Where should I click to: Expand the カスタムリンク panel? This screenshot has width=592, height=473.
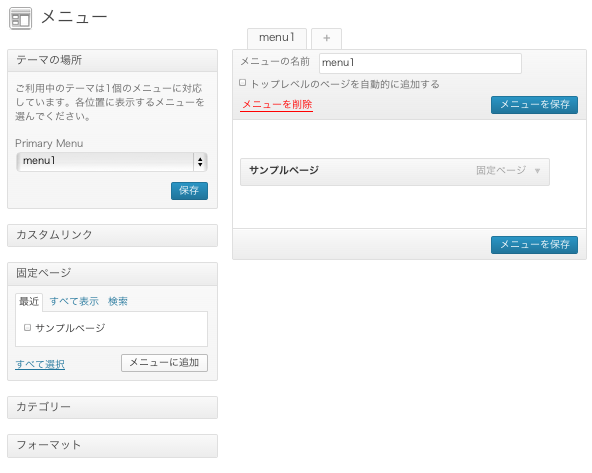click(x=113, y=235)
